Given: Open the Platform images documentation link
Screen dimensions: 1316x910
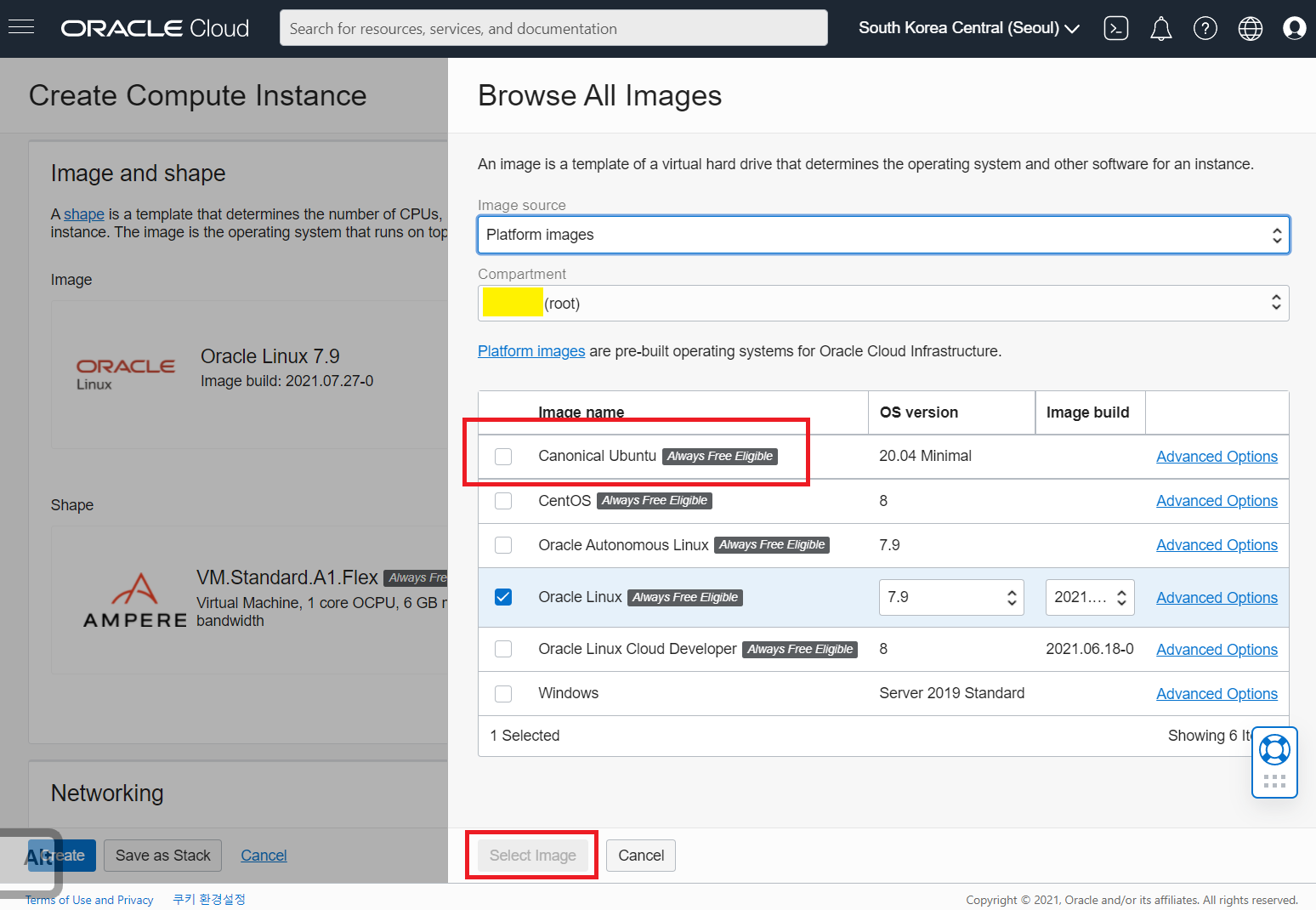Looking at the screenshot, I should point(531,351).
